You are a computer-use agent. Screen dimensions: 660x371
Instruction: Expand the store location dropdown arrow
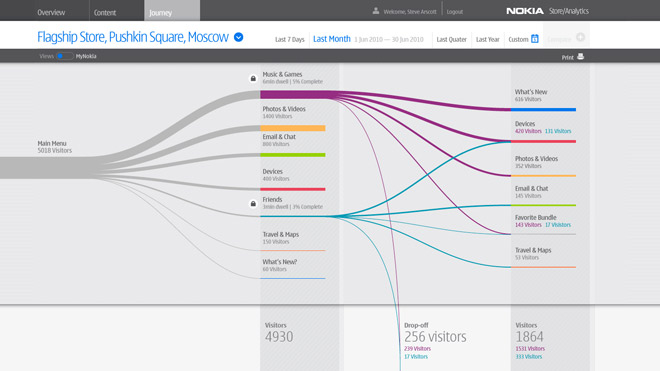point(238,37)
